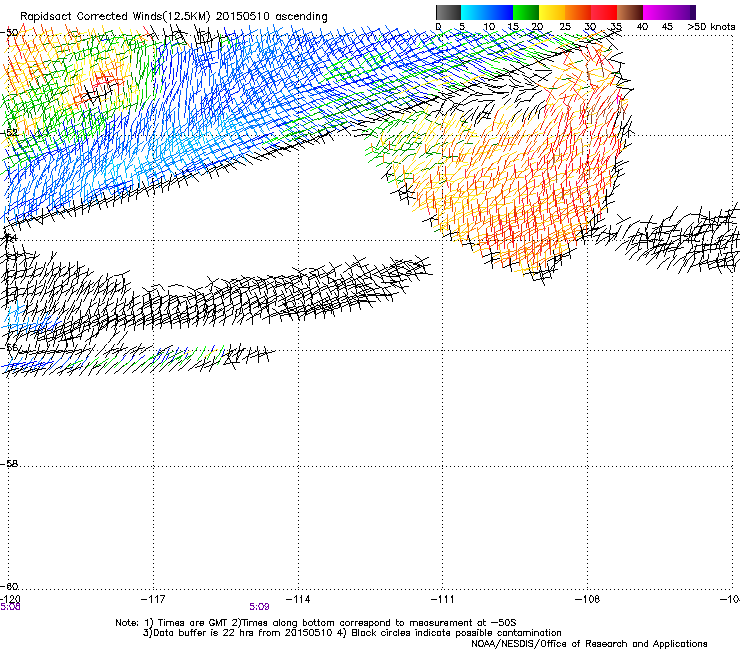Click the longitude label '-111'

tap(443, 599)
